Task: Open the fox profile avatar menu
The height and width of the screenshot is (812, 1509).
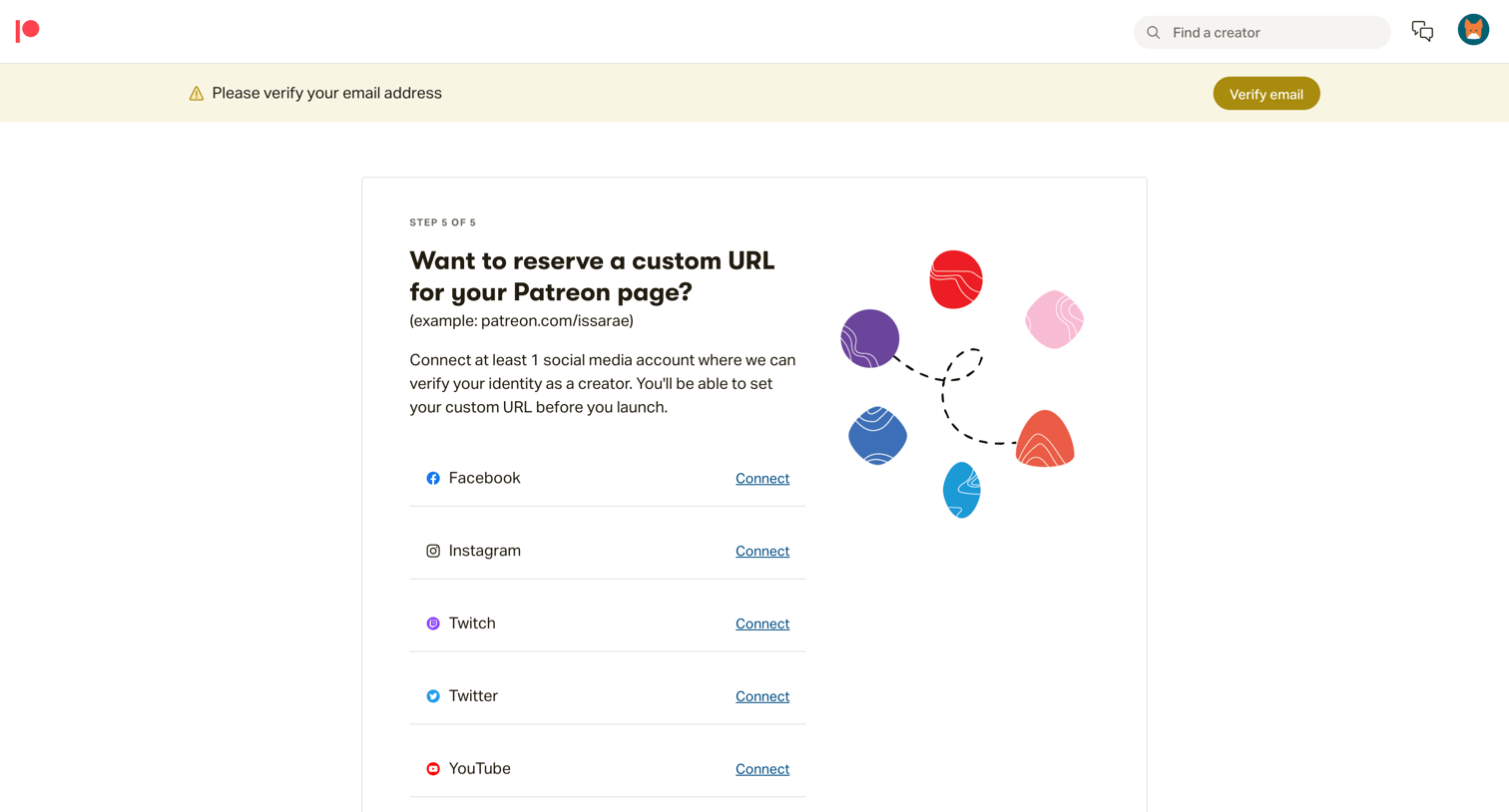Action: 1473,30
